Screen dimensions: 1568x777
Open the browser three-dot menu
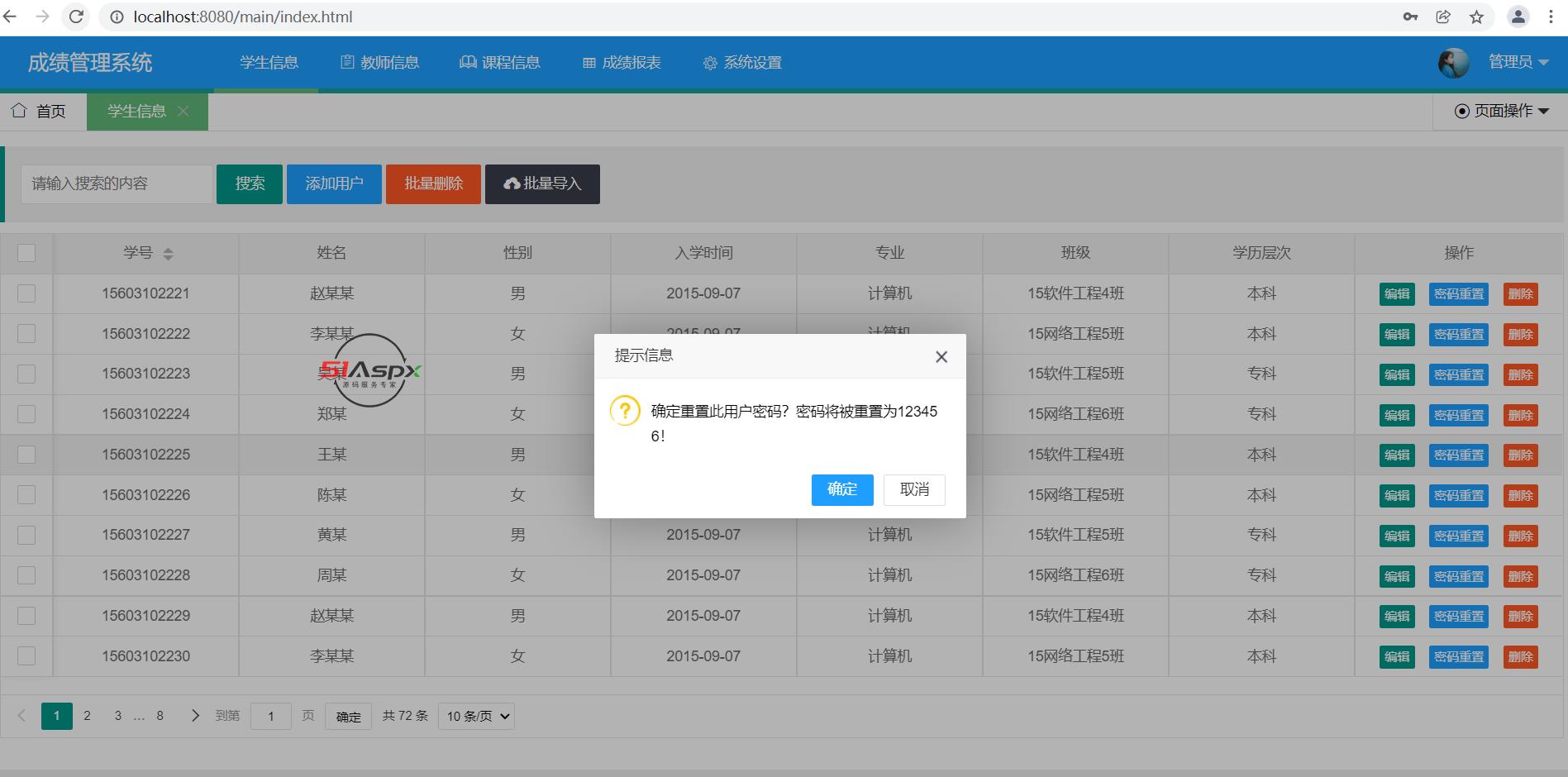click(x=1551, y=17)
